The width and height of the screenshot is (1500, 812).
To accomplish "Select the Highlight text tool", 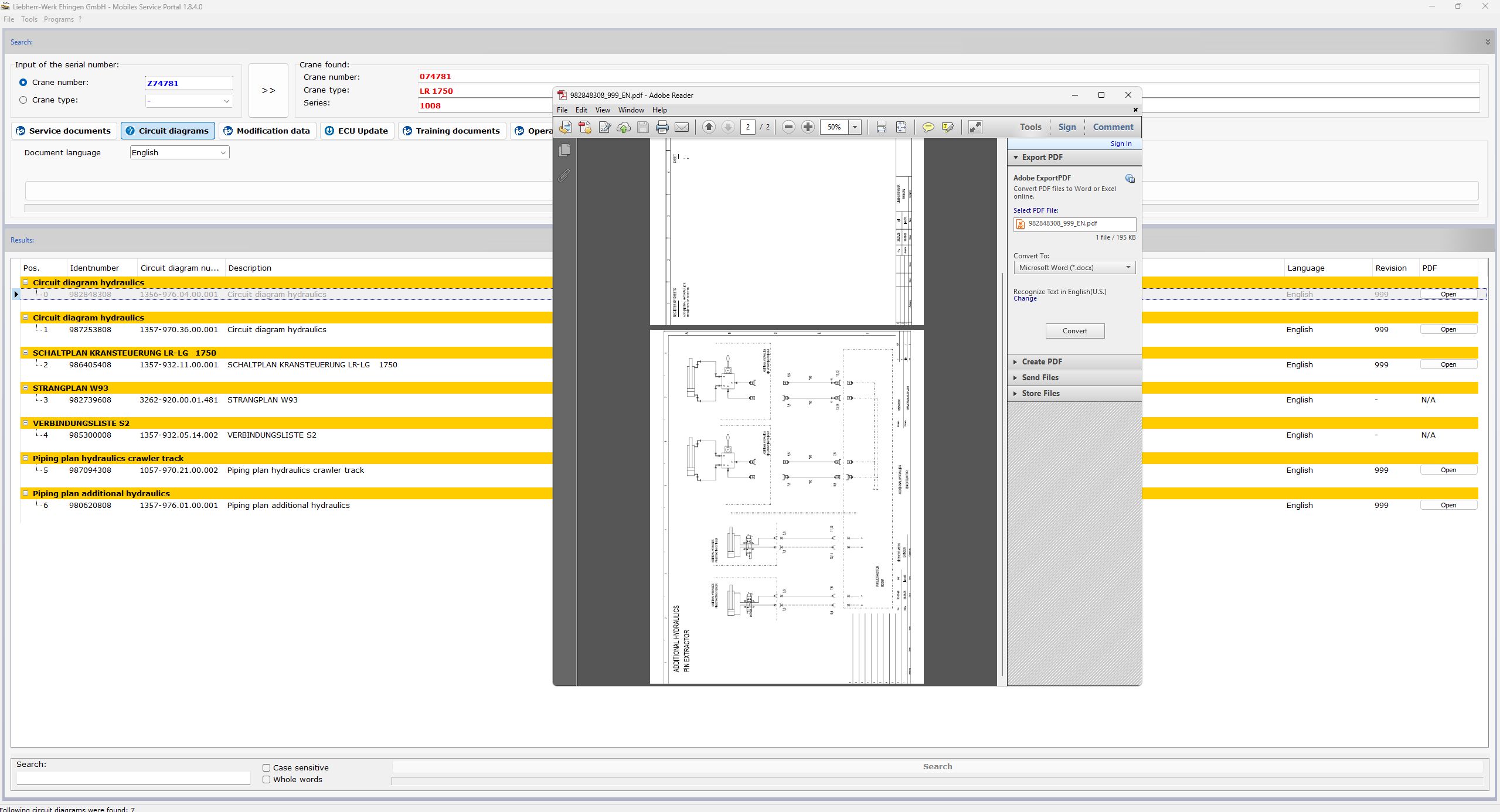I will coord(947,127).
